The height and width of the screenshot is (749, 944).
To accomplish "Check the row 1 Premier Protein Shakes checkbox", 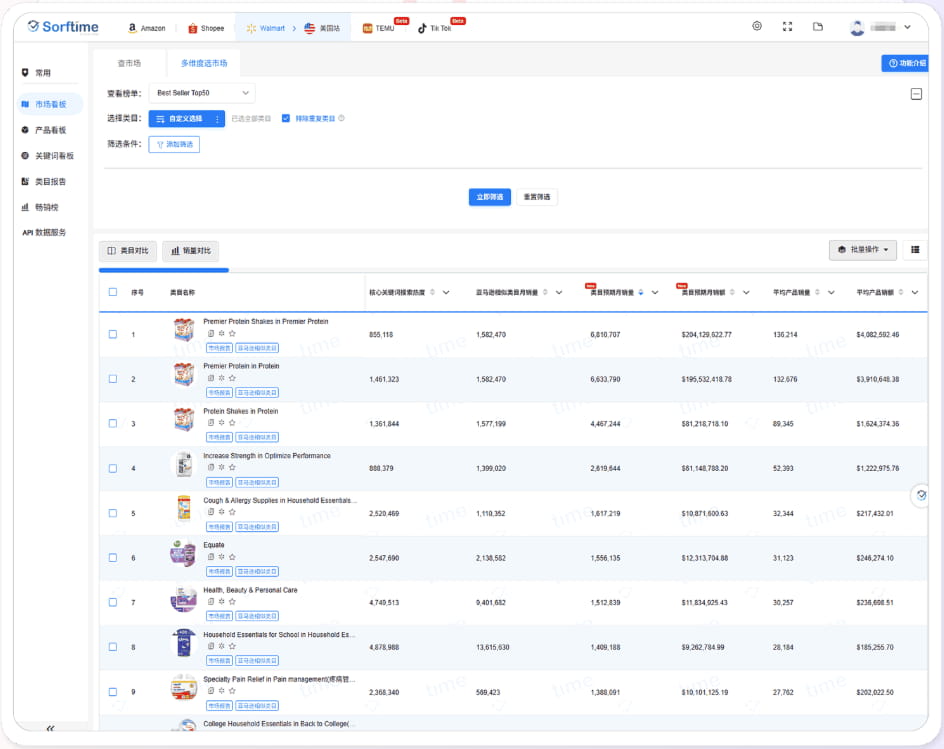I will [x=113, y=334].
